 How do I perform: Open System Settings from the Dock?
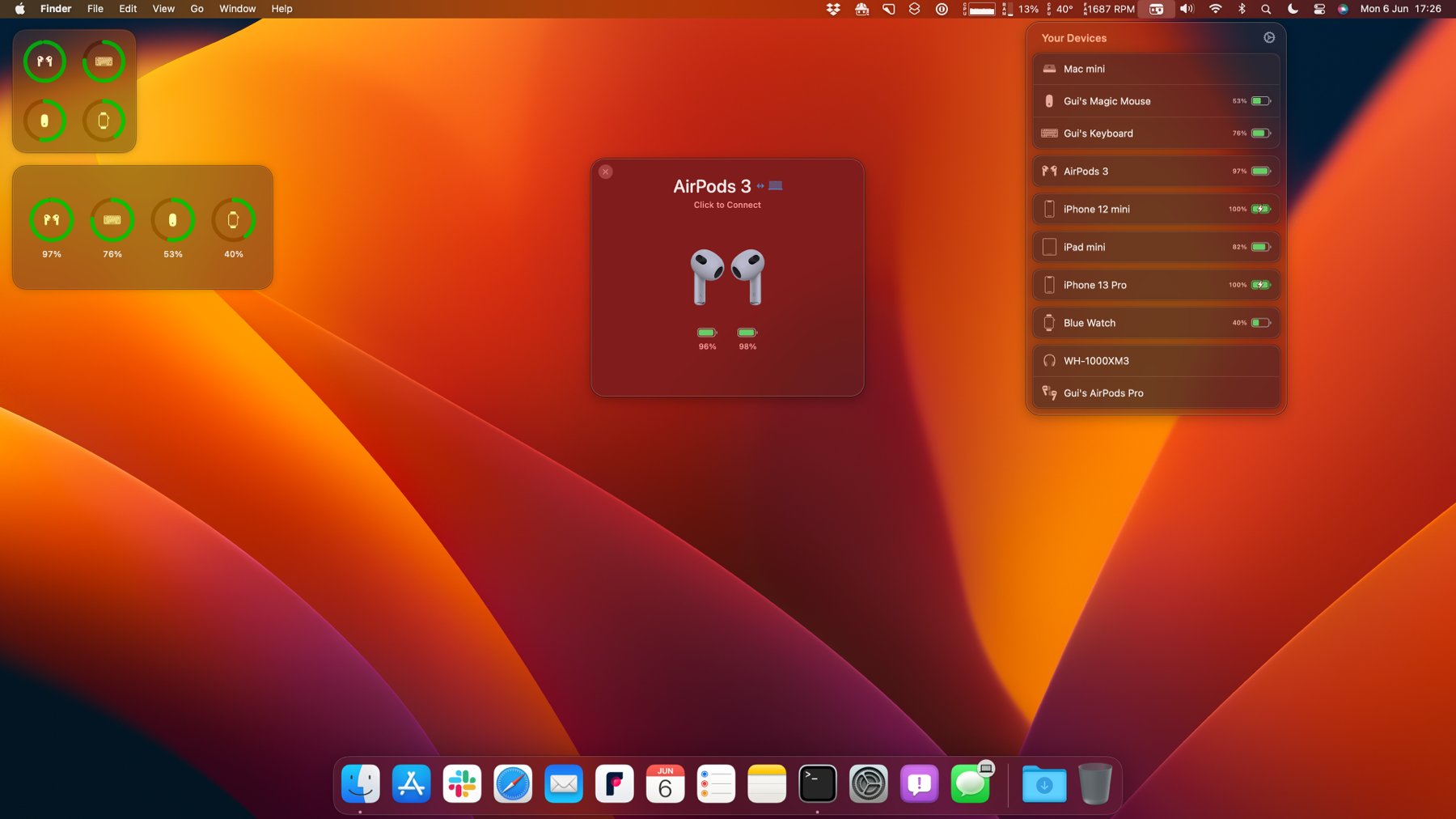(x=869, y=783)
